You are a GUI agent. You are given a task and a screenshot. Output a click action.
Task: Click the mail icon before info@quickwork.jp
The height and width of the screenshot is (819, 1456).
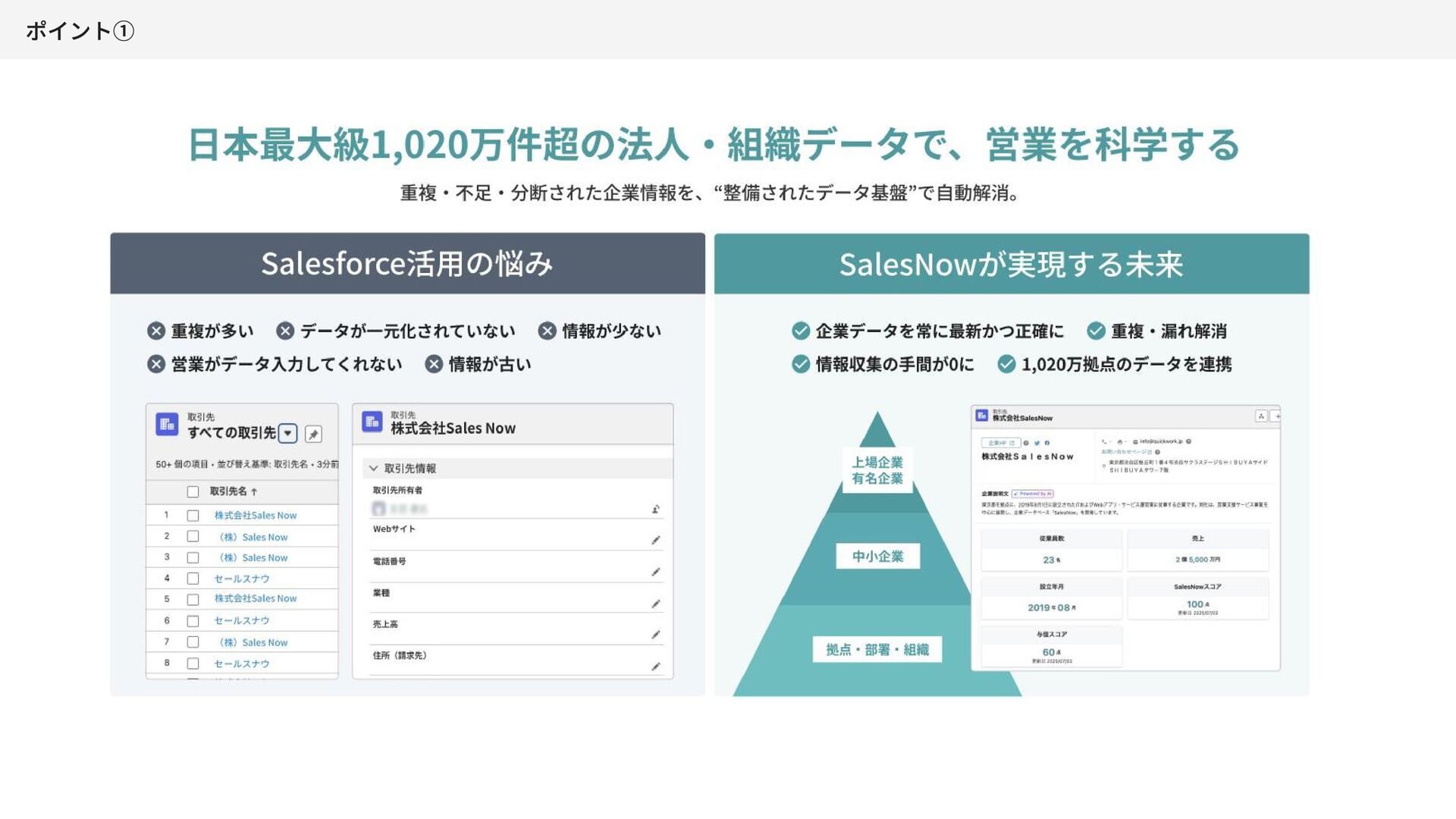(x=1135, y=441)
